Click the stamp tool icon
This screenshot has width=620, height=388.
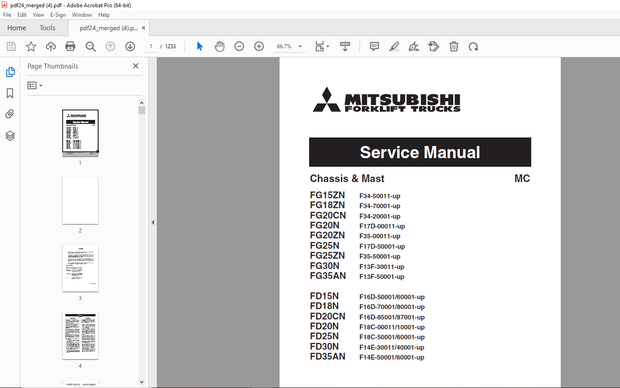434,47
